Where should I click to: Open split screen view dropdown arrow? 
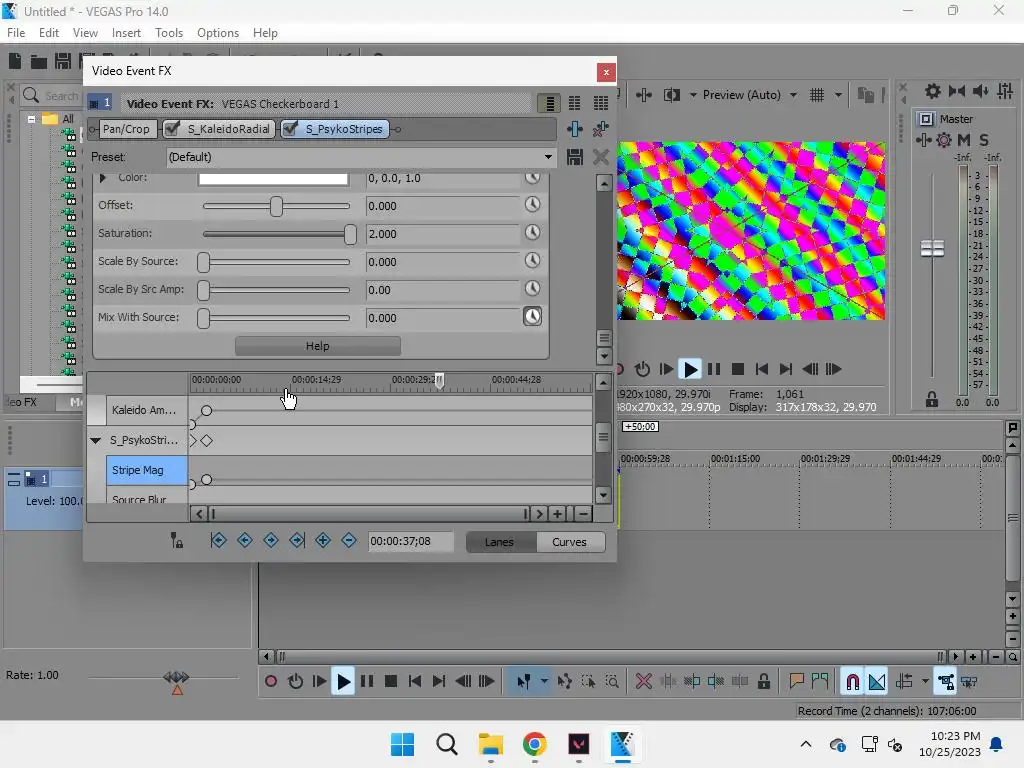click(x=693, y=95)
